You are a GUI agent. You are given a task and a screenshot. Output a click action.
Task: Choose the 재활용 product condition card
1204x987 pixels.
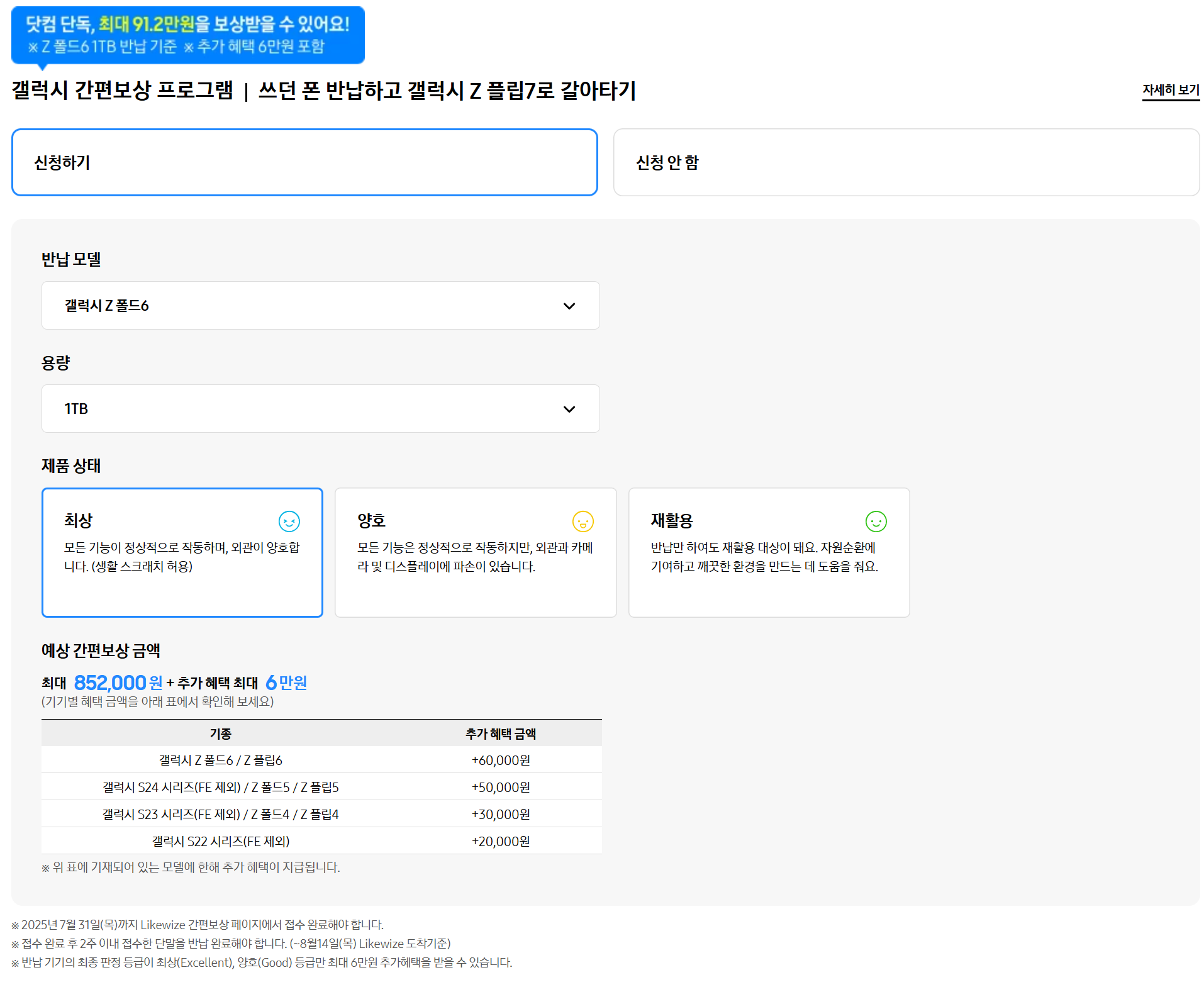[x=769, y=552]
